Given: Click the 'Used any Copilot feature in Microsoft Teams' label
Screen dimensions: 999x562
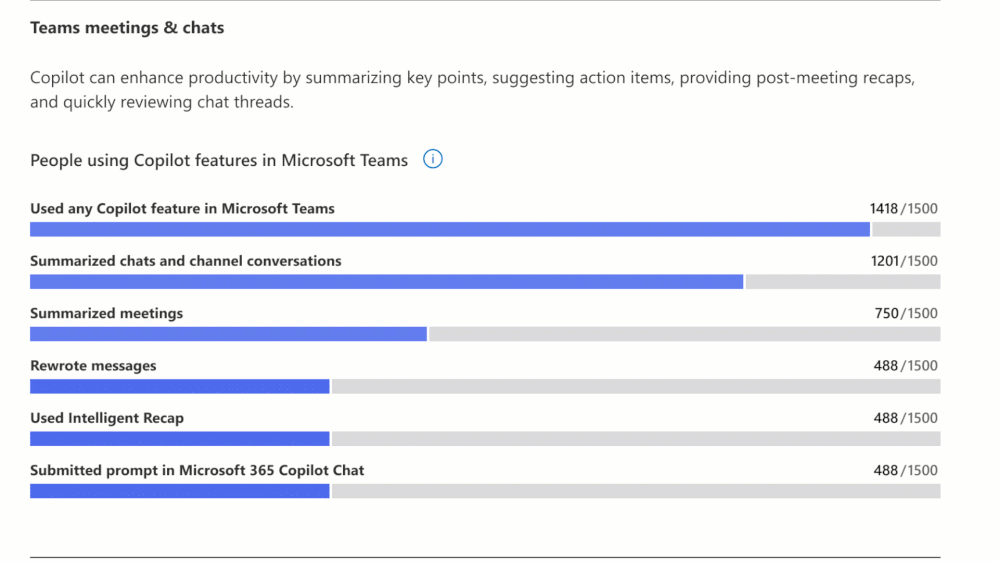Looking at the screenshot, I should click(182, 208).
